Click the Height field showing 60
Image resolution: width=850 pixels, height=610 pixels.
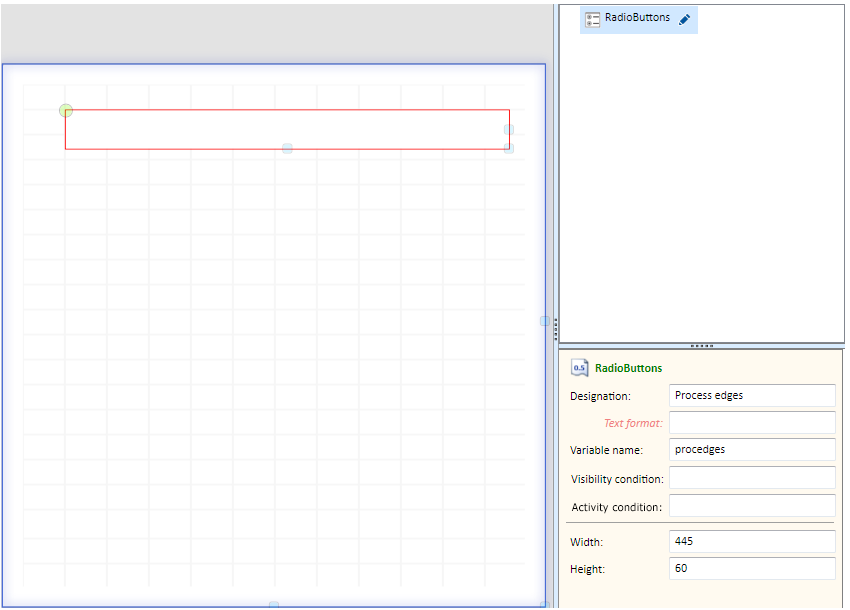coord(752,568)
